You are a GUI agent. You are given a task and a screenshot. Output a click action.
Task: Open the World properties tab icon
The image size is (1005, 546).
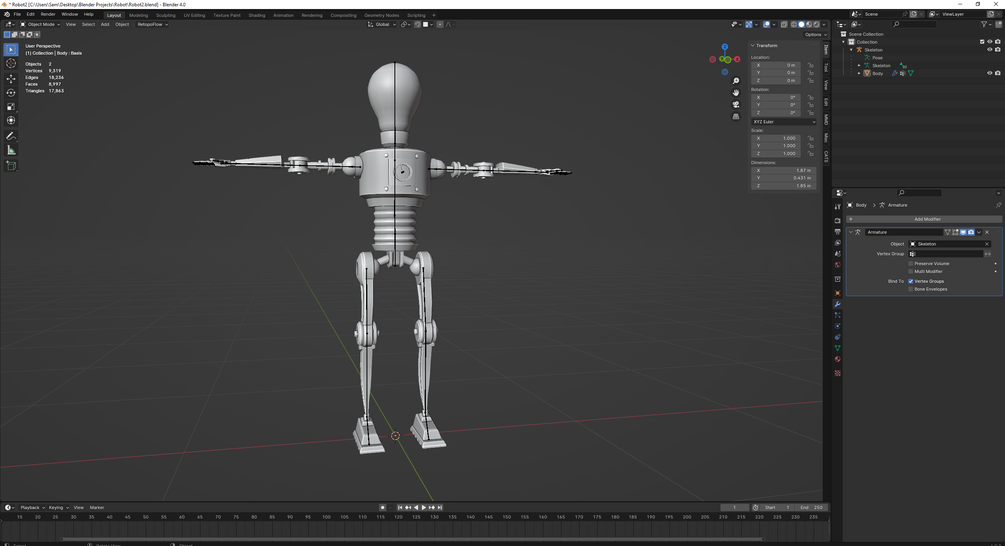point(838,265)
